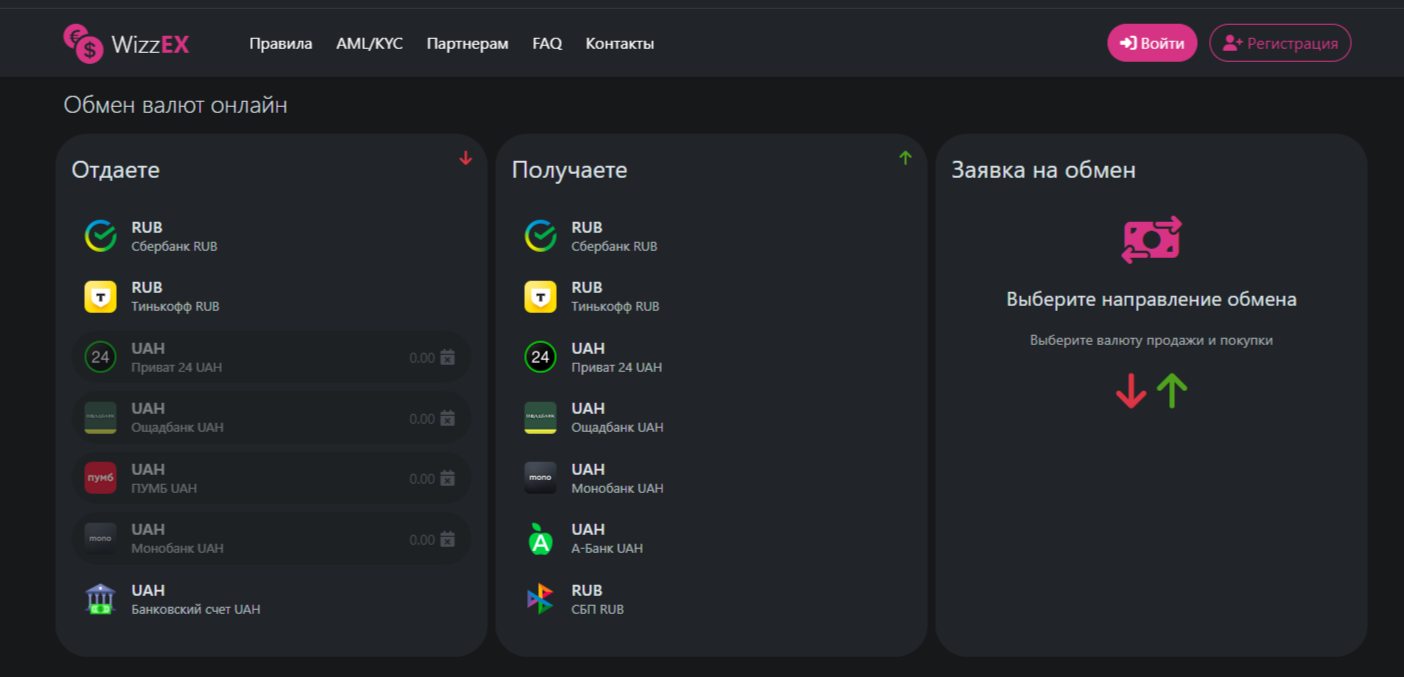Click the WizzEX logo icon

(83, 44)
